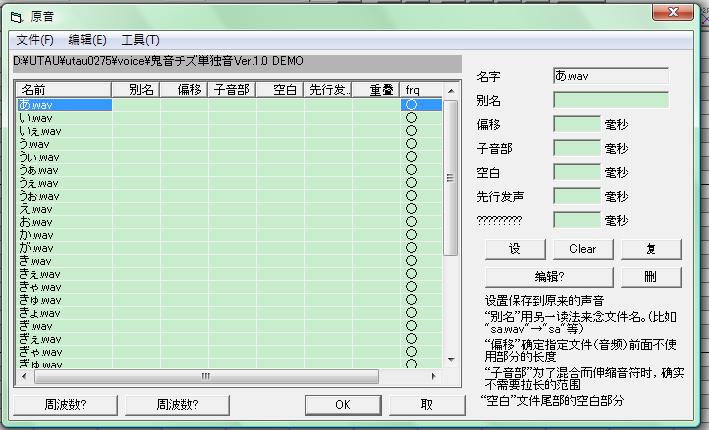709x430 pixels.
Task: Click the frq circle icon for う.wav
Action: pos(411,144)
